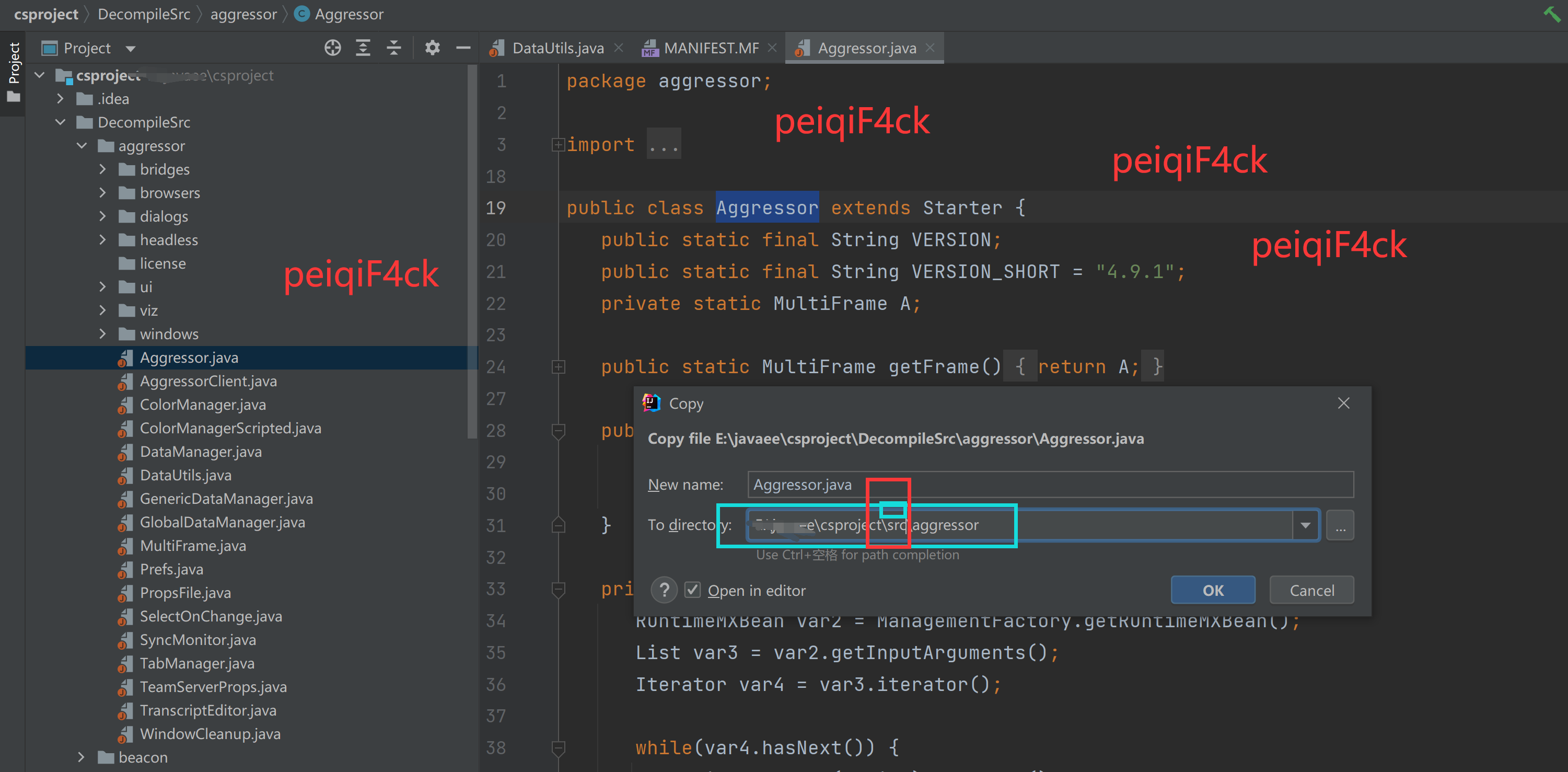Viewport: 1568px width, 772px height.
Task: Collapse the method fold marker at line 28
Action: [558, 431]
